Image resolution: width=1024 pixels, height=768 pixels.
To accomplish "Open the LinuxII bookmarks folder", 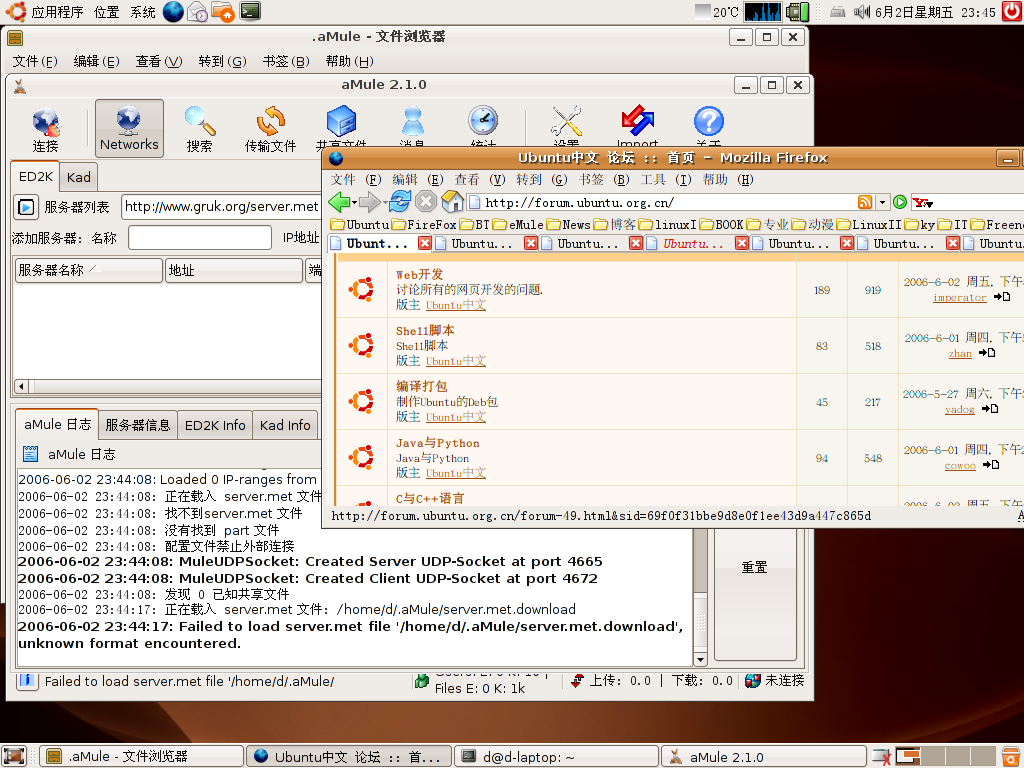I will click(x=869, y=225).
